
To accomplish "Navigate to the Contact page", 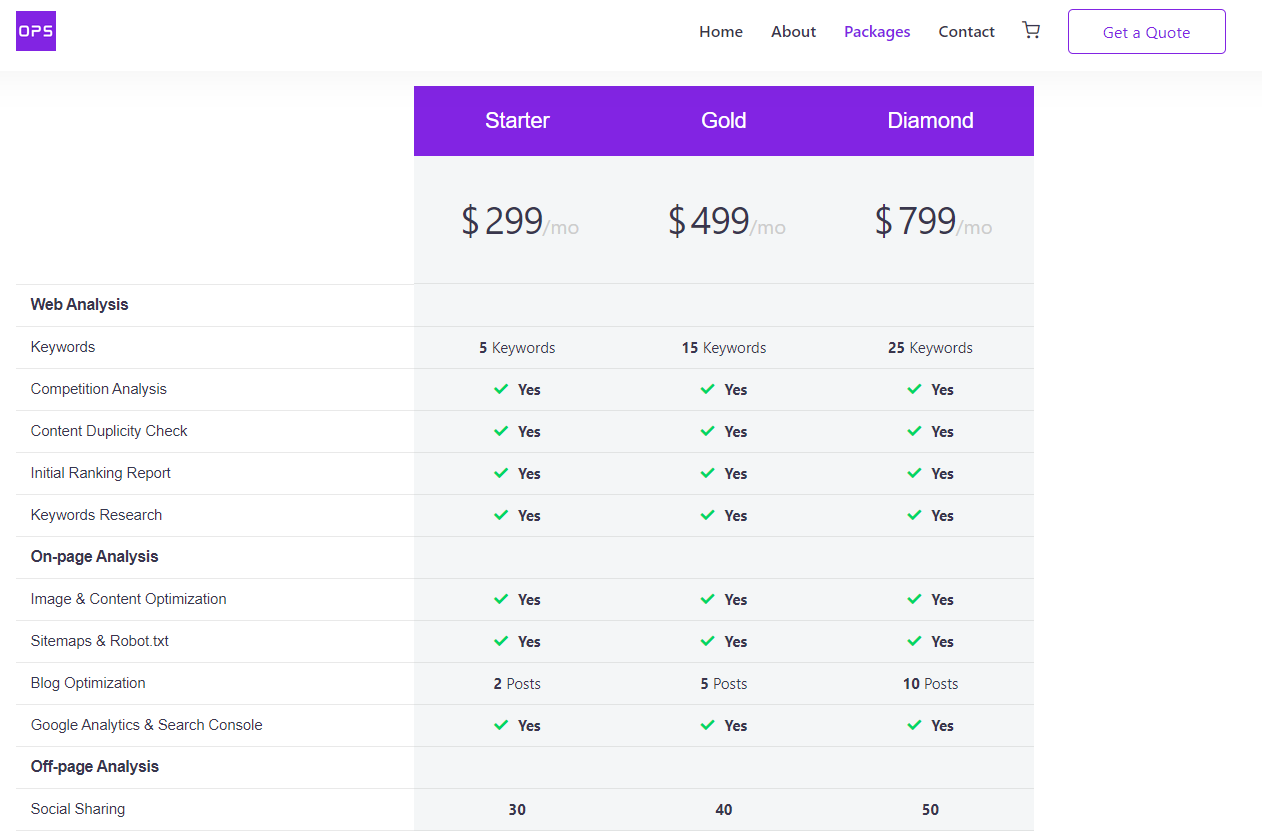I will pos(966,32).
